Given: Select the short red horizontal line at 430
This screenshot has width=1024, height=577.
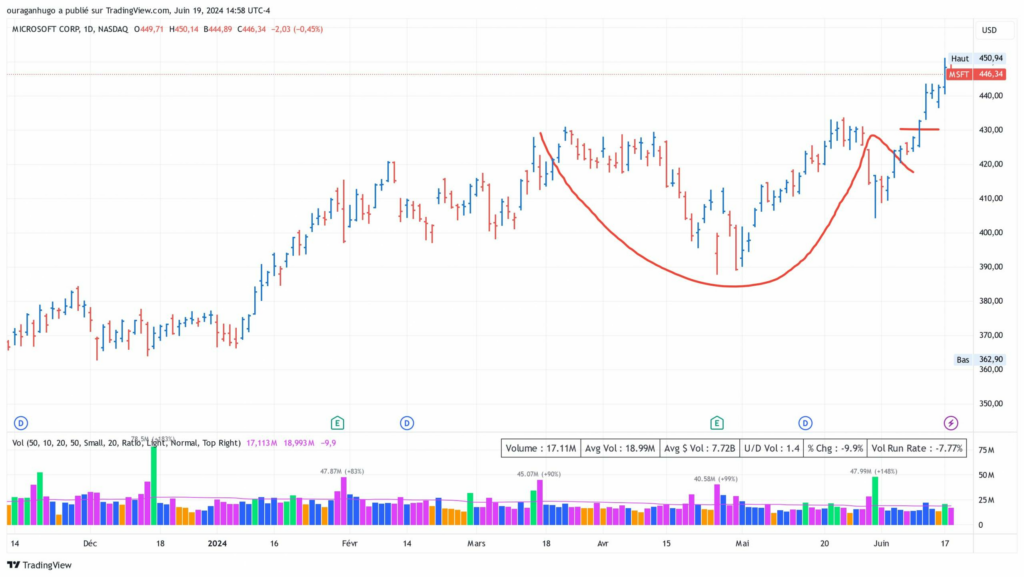Looking at the screenshot, I should click(x=919, y=129).
